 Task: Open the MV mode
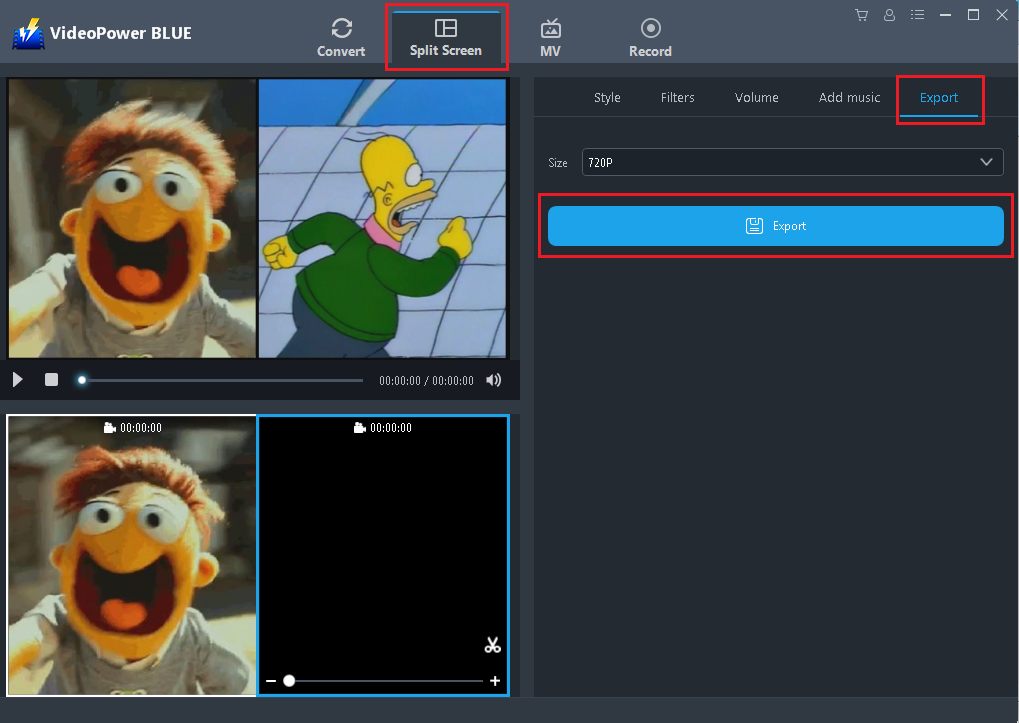tap(550, 34)
